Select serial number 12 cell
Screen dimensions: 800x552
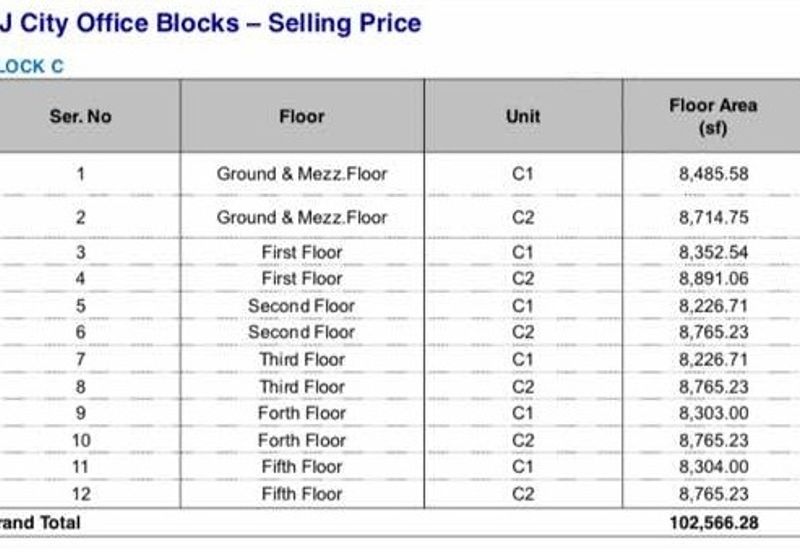click(x=80, y=494)
